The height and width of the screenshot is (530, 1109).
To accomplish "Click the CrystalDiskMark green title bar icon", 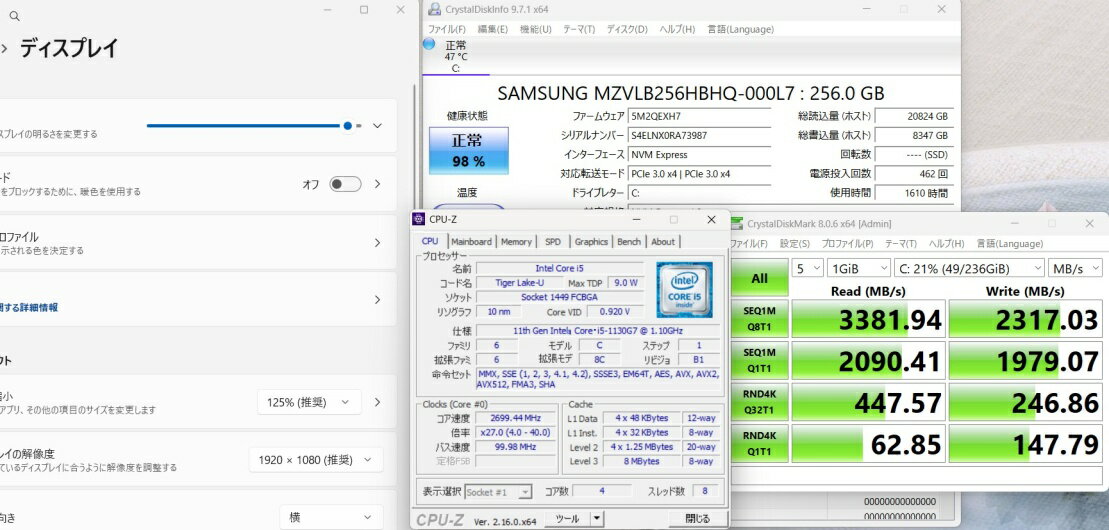I will click(737, 223).
